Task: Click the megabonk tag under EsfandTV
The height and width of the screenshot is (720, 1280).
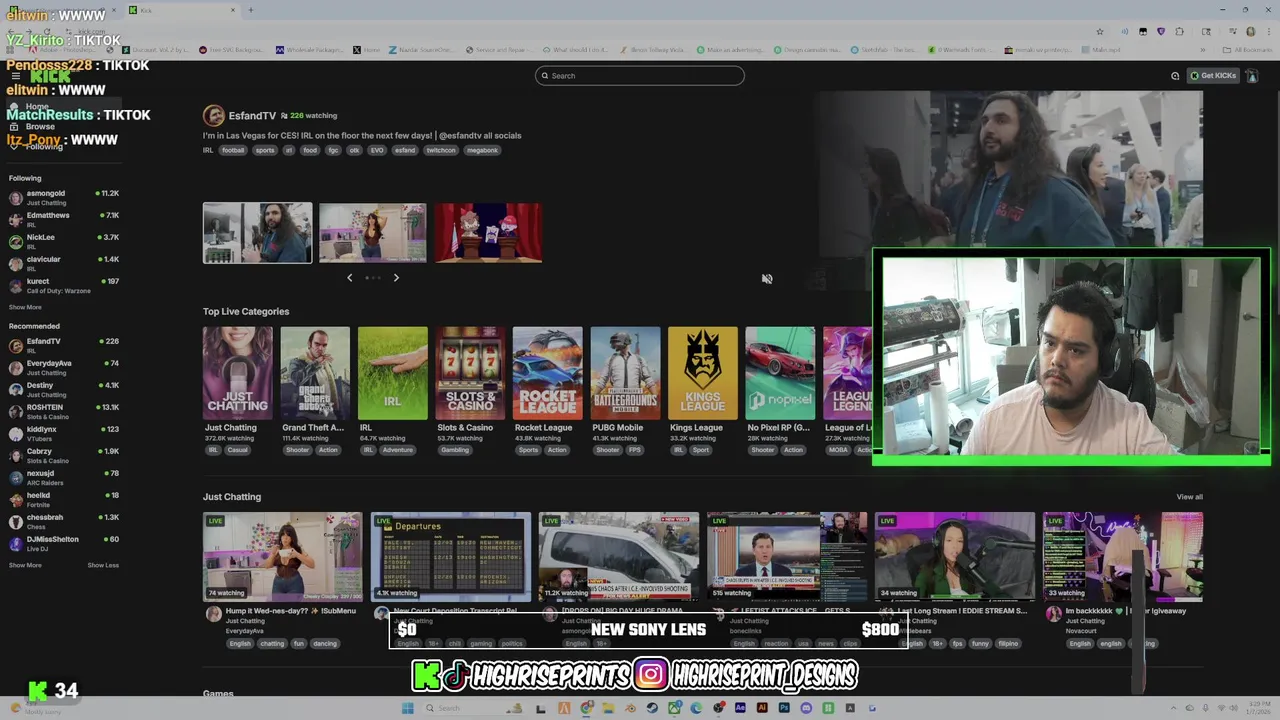Action: 482,150
